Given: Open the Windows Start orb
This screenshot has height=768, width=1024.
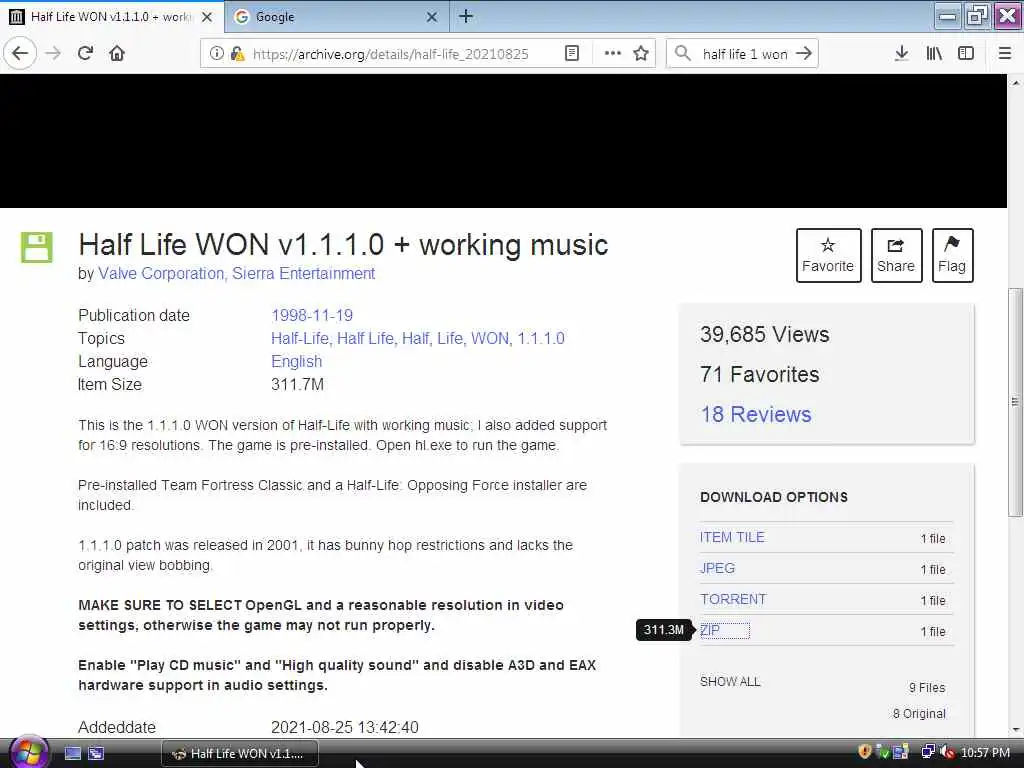Looking at the screenshot, I should 27,753.
